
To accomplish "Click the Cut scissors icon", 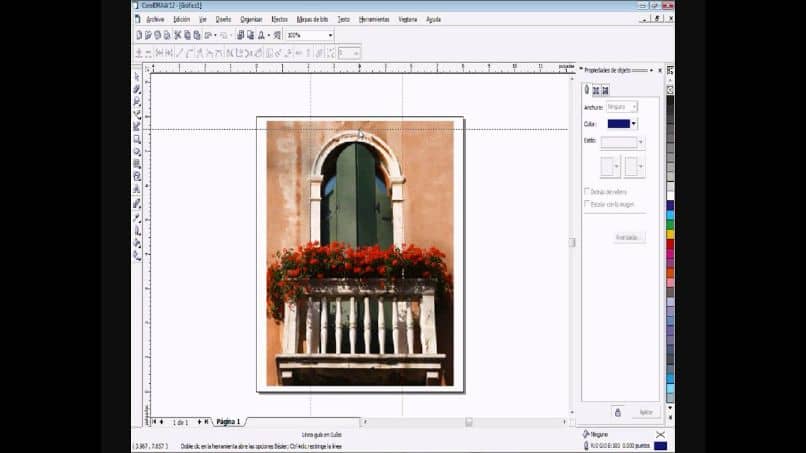I will (178, 35).
